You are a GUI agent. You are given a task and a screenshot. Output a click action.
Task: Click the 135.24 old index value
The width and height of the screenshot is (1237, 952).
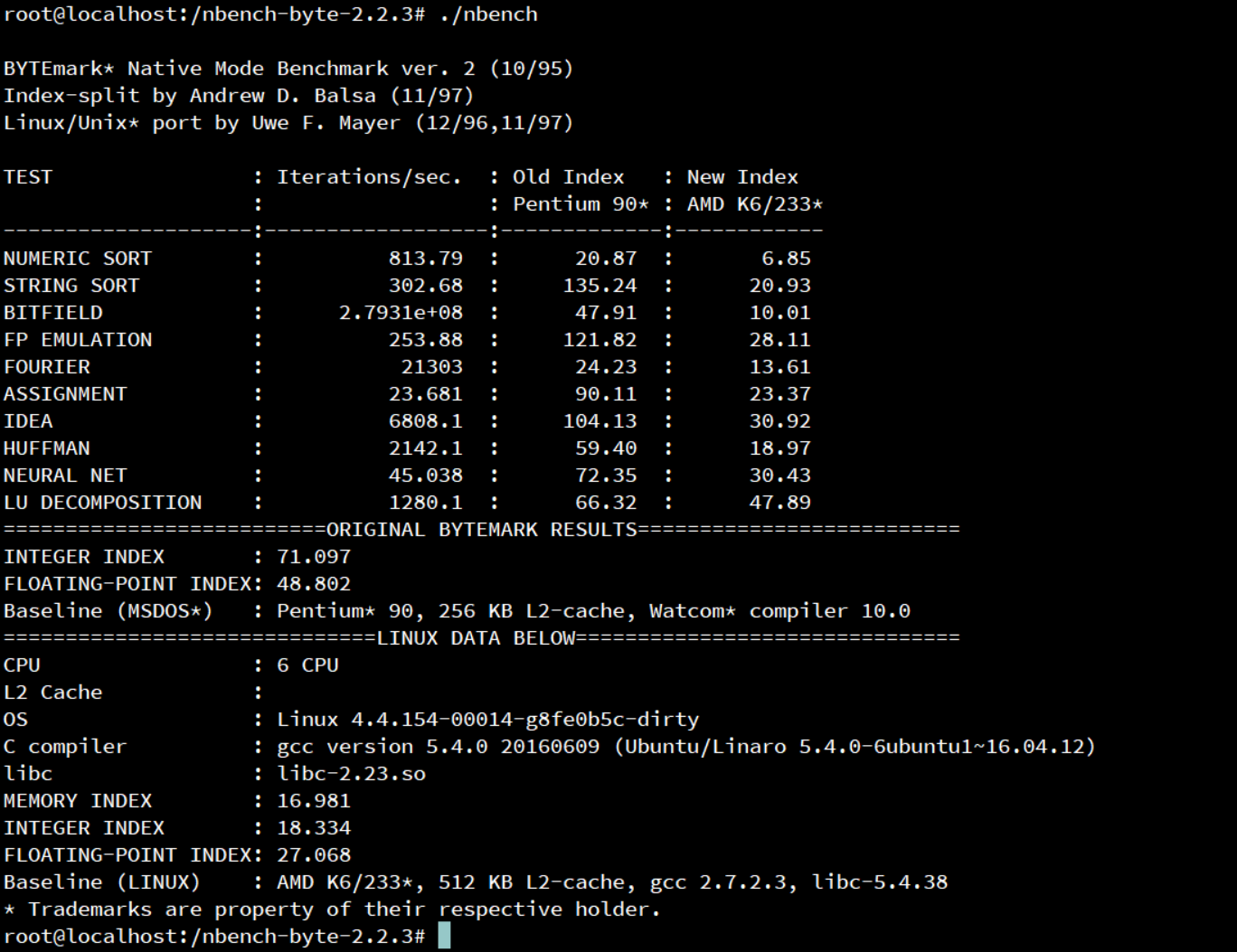[600, 286]
